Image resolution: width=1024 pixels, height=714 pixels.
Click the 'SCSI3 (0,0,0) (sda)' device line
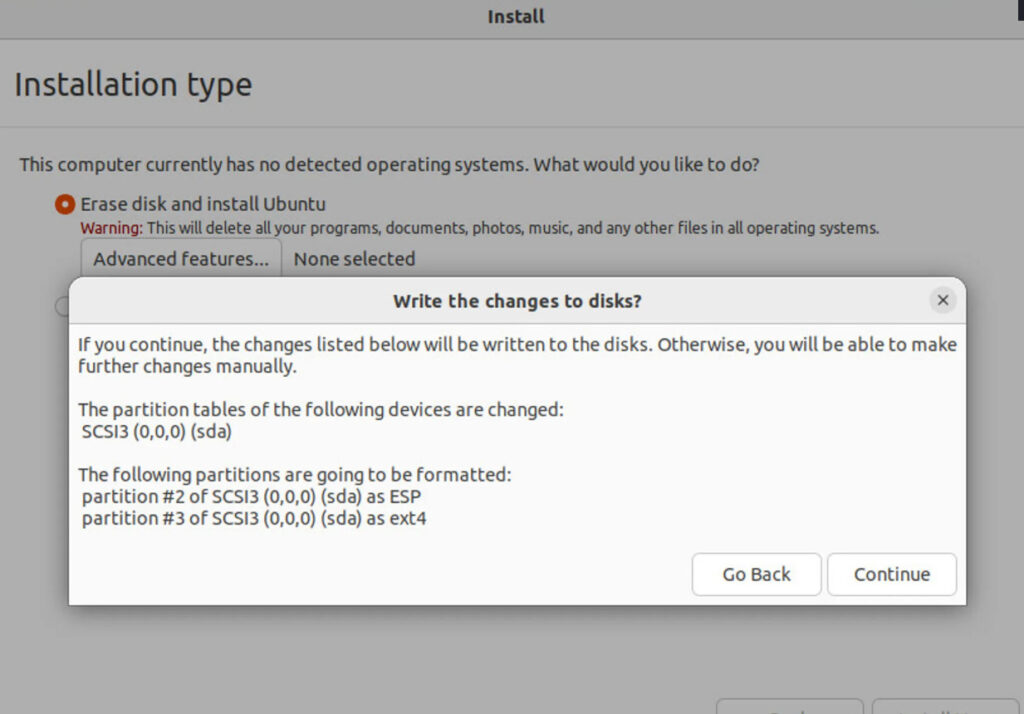157,432
